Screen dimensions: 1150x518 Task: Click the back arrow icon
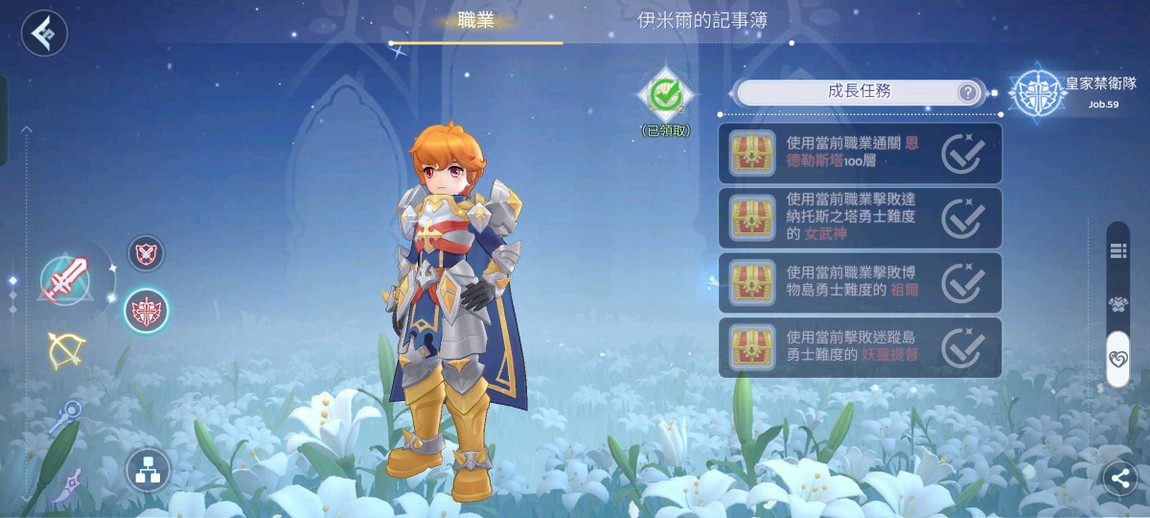pyautogui.click(x=44, y=33)
